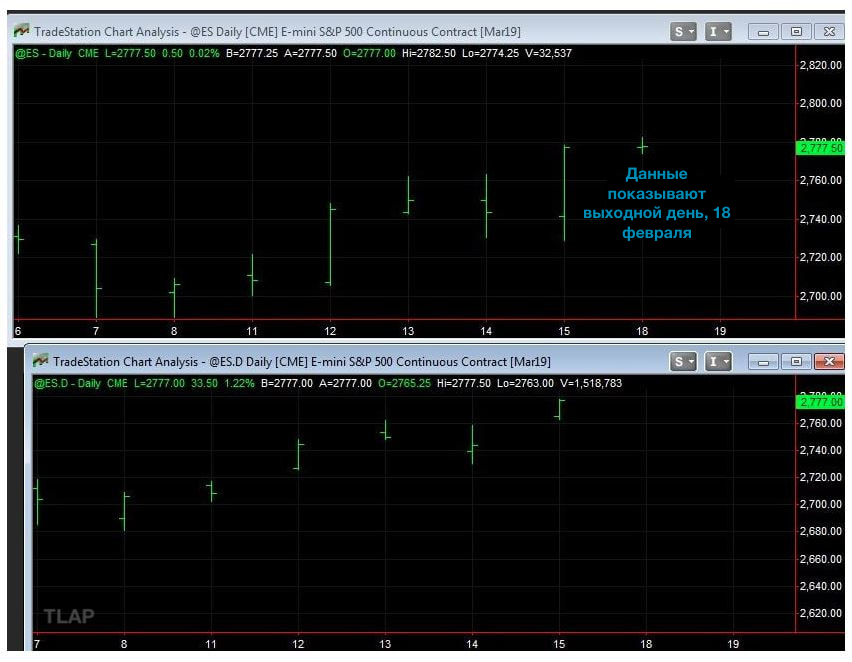Click the 'O=2777.00' open value
852x662 pixels.
tap(369, 53)
